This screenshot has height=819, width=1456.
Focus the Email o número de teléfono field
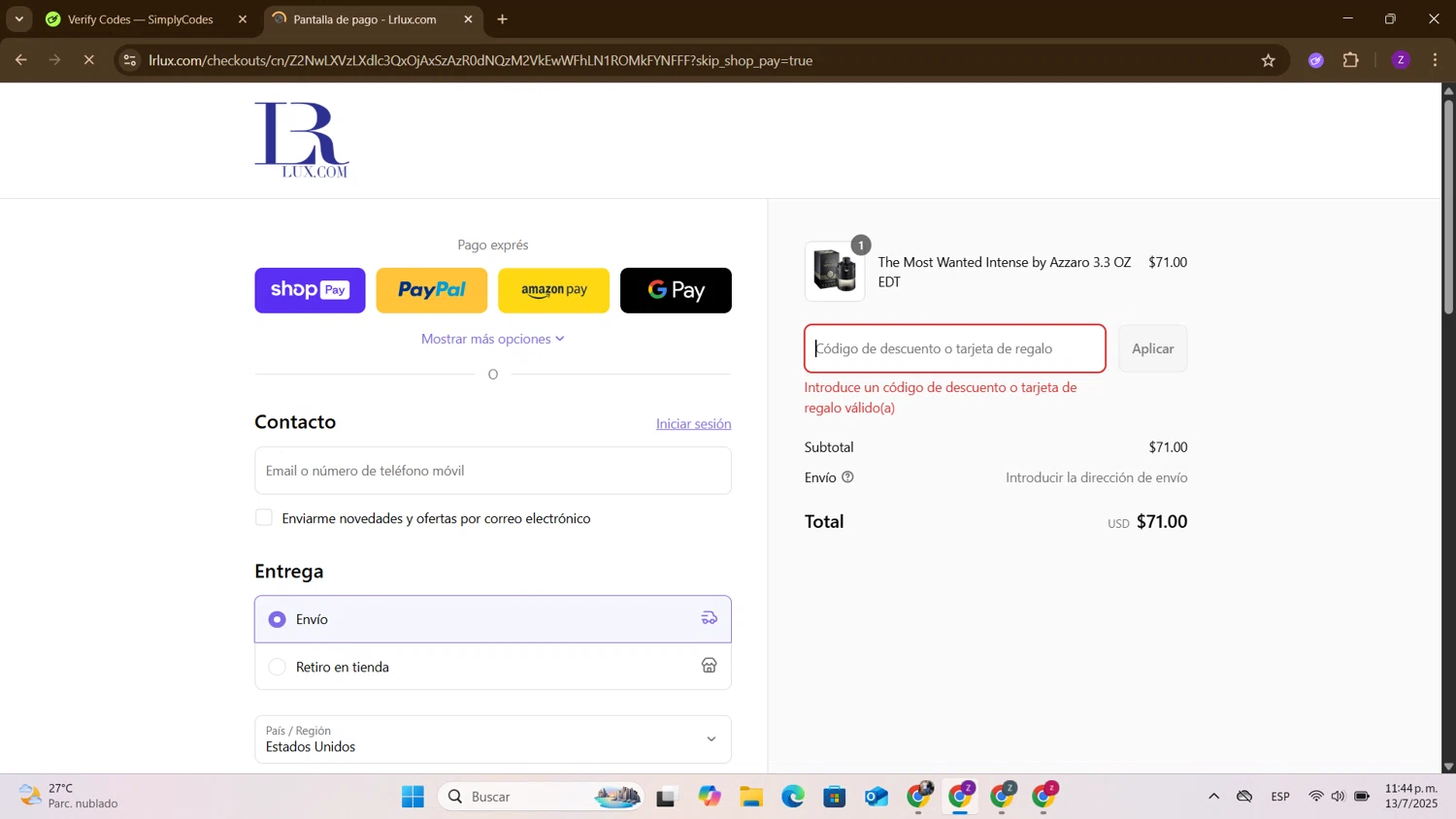coord(493,471)
